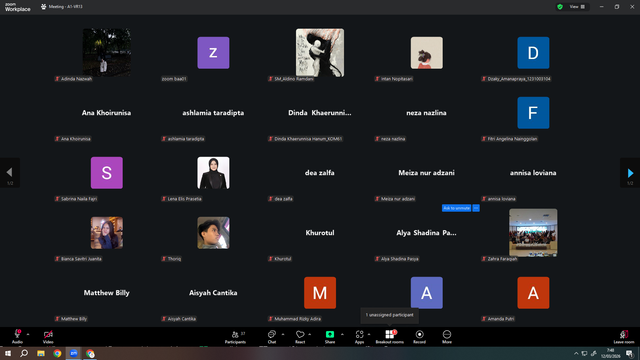Click the large name Aisyah Cantika
The height and width of the screenshot is (360, 640).
coord(213,293)
